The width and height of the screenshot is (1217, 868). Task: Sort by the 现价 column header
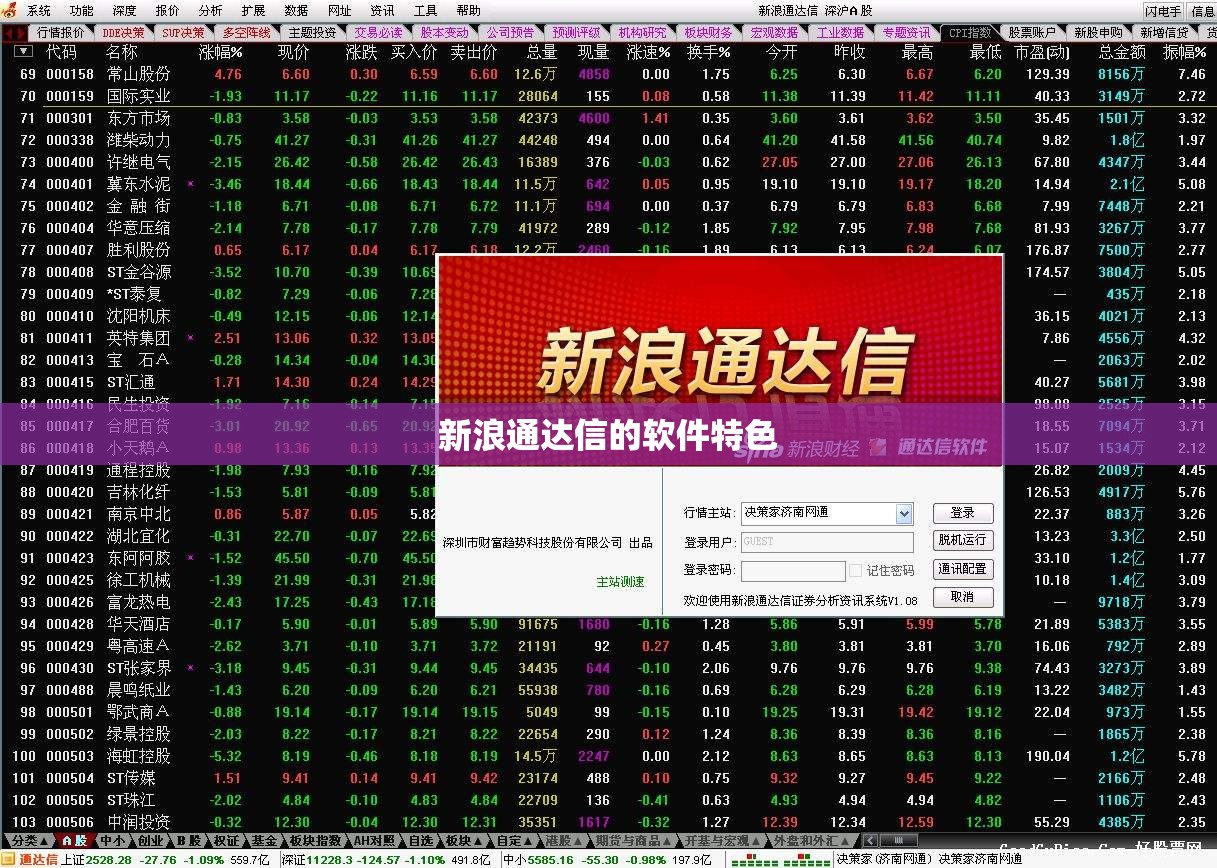[293, 51]
